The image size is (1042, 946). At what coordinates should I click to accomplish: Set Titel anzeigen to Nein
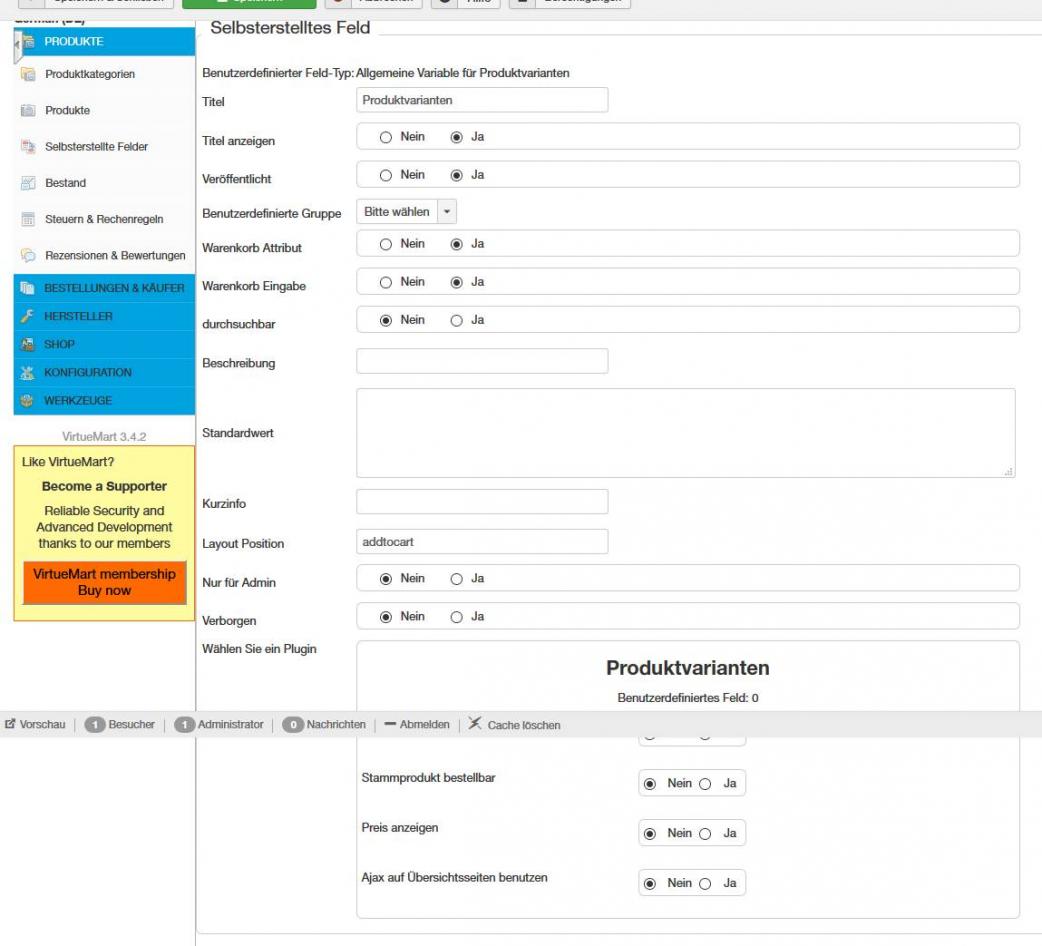pyautogui.click(x=386, y=137)
